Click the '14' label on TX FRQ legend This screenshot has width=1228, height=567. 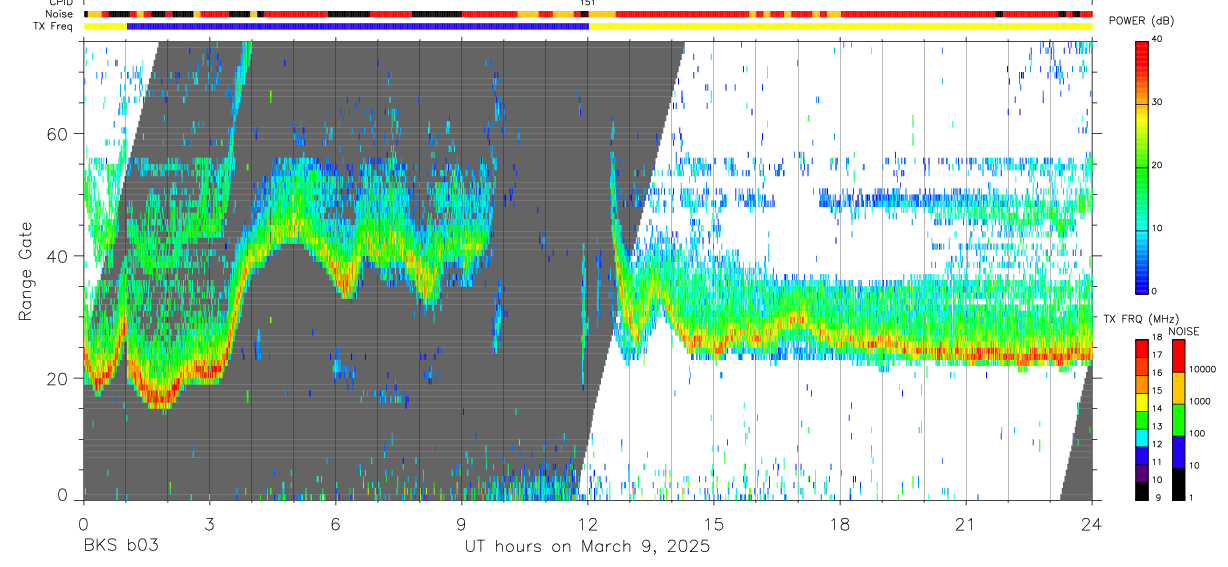coord(1158,408)
